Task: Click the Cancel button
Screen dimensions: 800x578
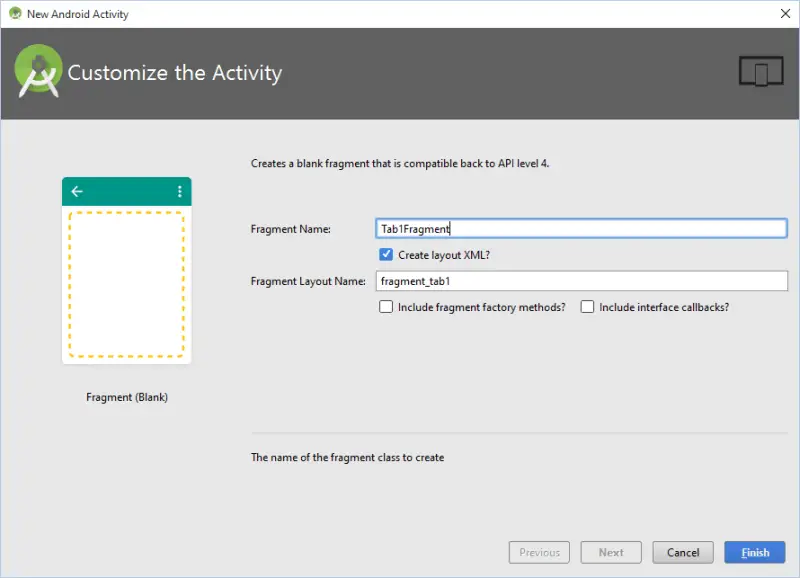Action: tap(683, 552)
